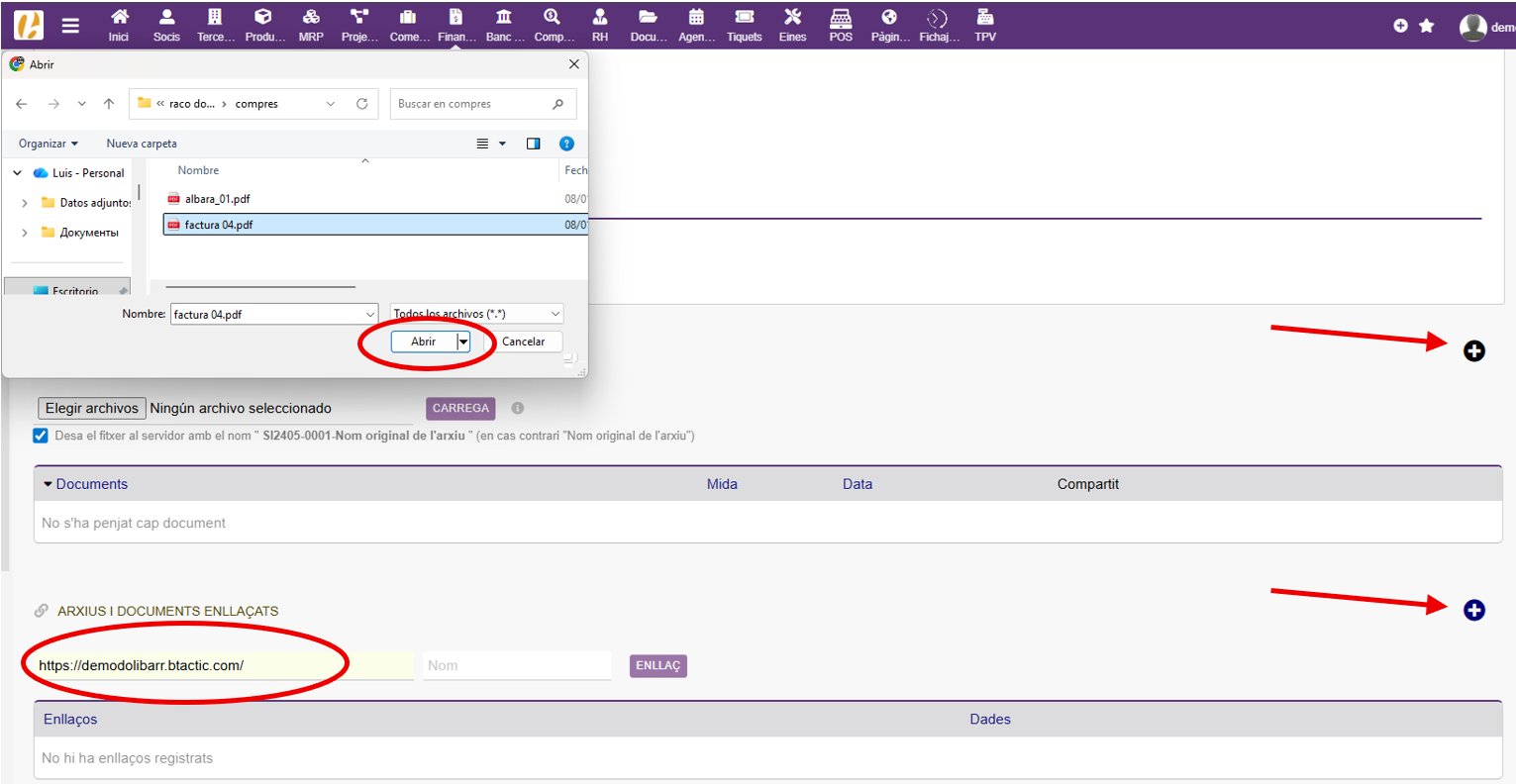This screenshot has height=784, width=1516.
Task: Toggle the save file name checkbox
Action: click(x=41, y=436)
